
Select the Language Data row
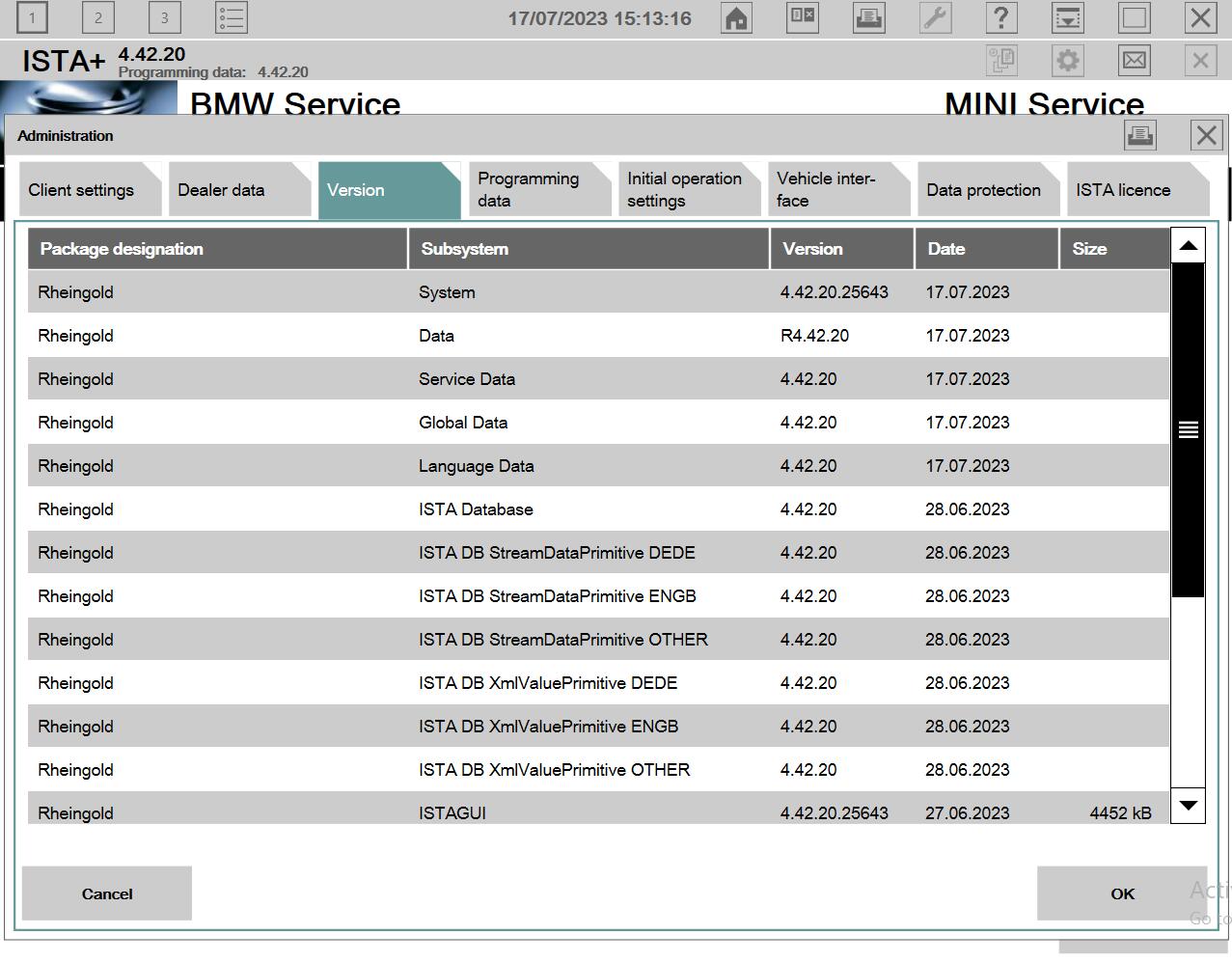click(598, 466)
